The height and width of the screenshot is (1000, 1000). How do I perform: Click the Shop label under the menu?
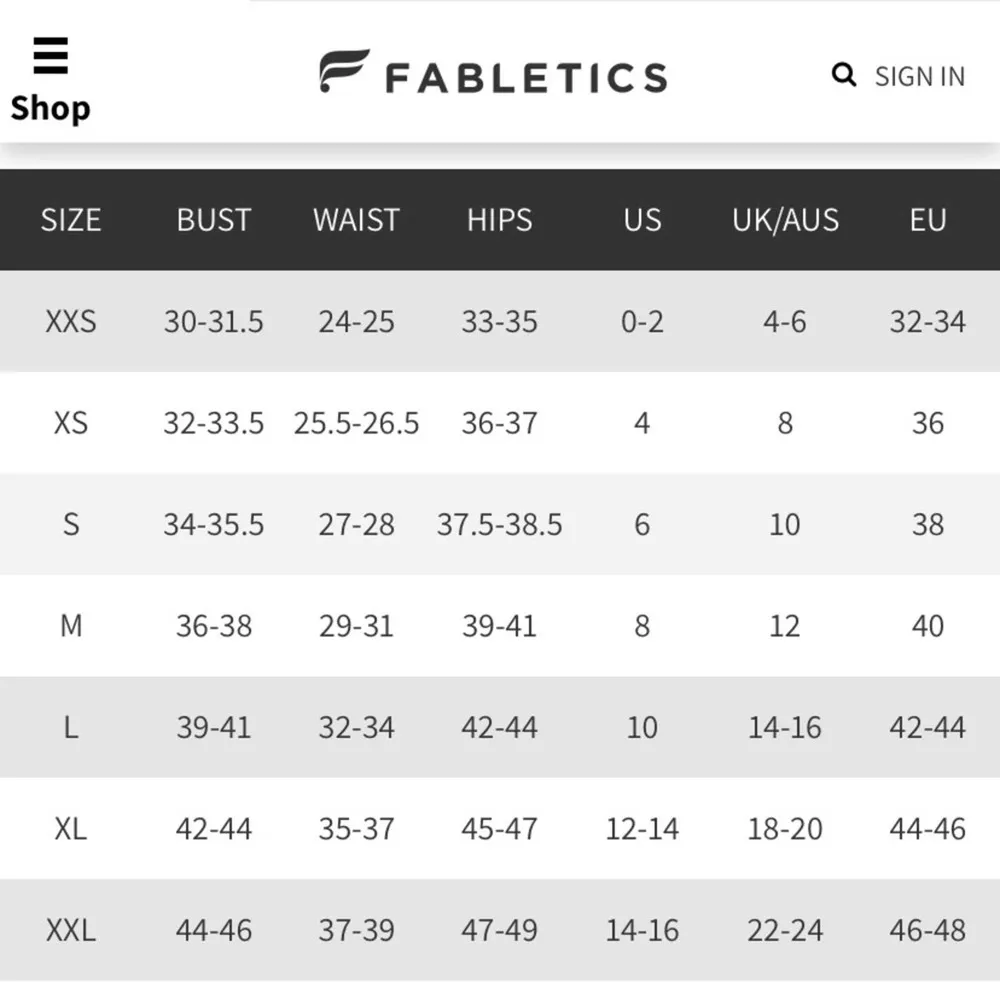[50, 107]
